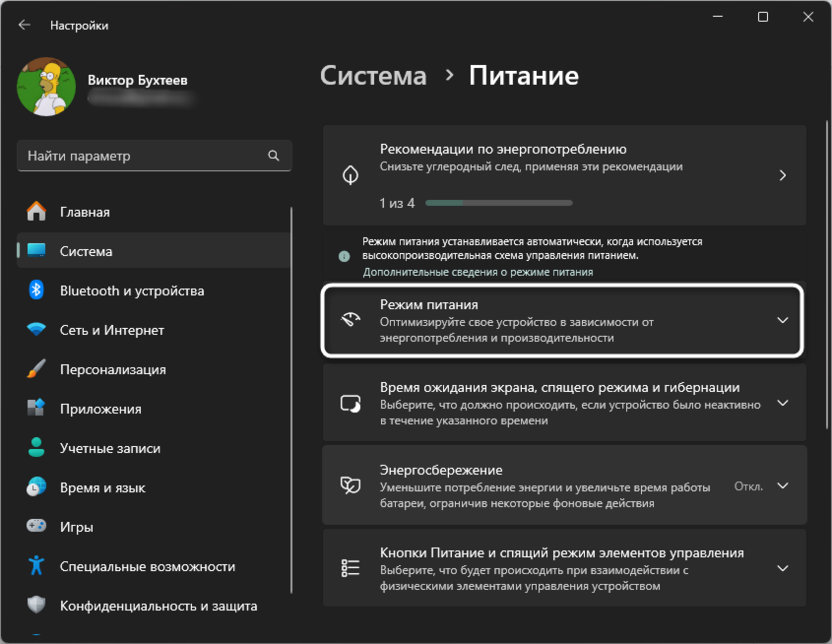Click the Откл. status of Энергосбережение

pos(748,486)
